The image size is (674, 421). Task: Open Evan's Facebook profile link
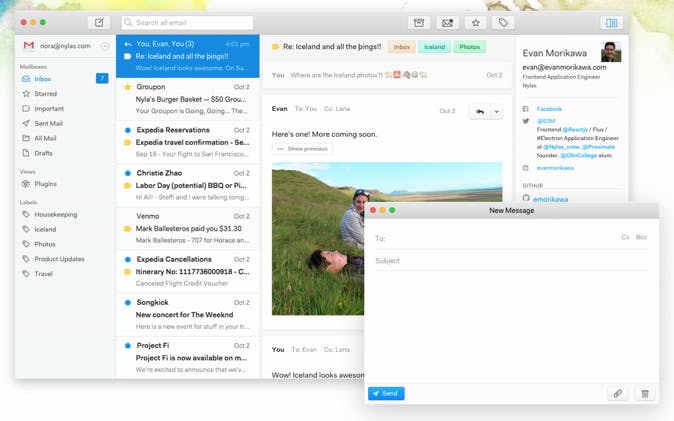[x=549, y=108]
